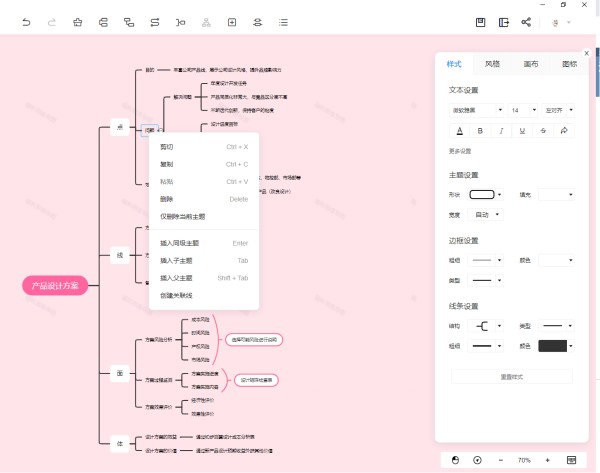Toggle underline formatting
Viewport: 600px width, 473px height.
[522, 131]
